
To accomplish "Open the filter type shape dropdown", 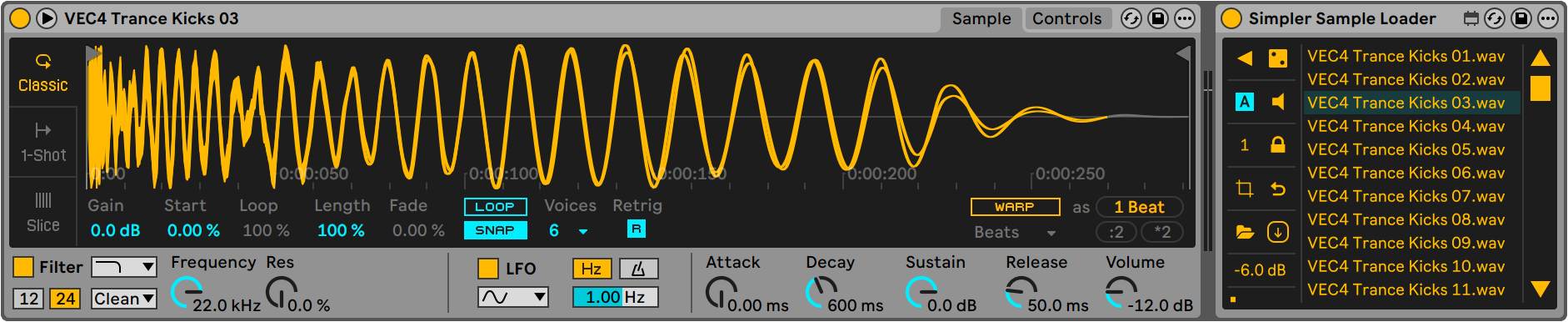I will point(123,267).
